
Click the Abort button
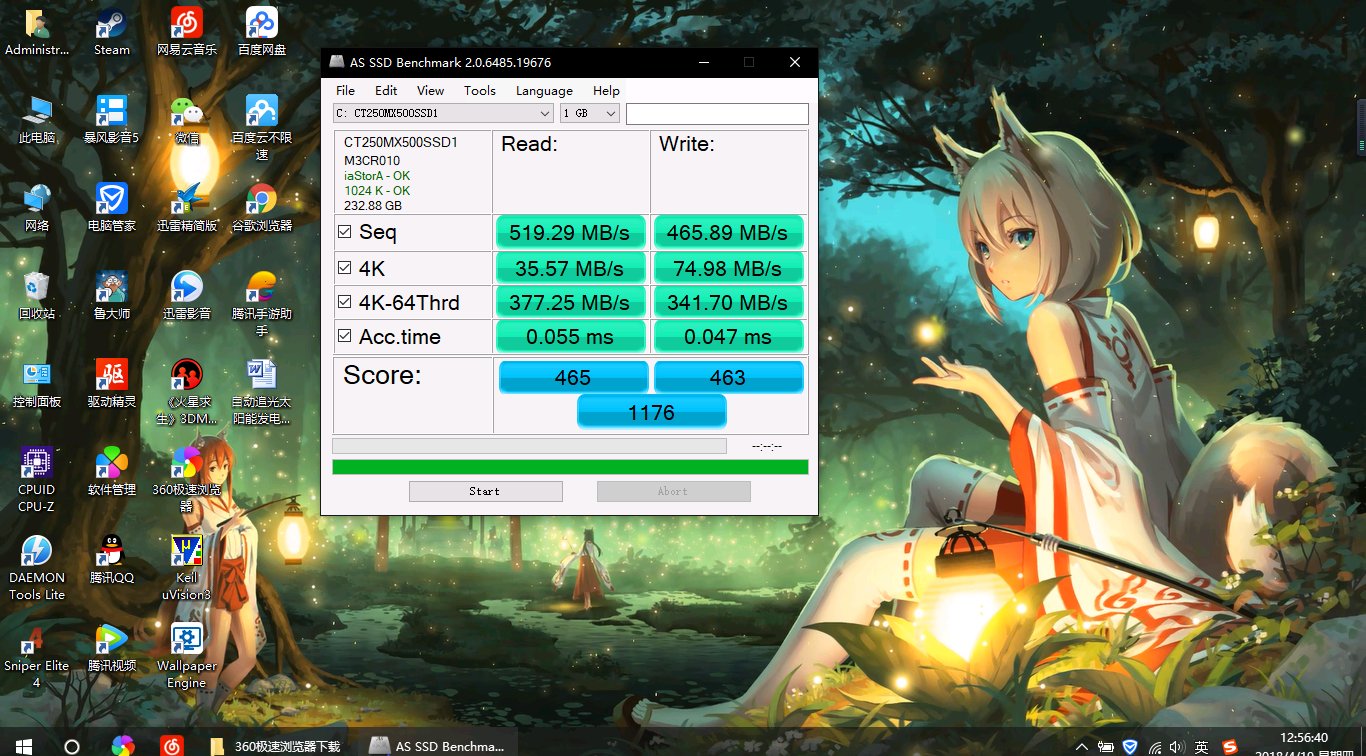[673, 491]
